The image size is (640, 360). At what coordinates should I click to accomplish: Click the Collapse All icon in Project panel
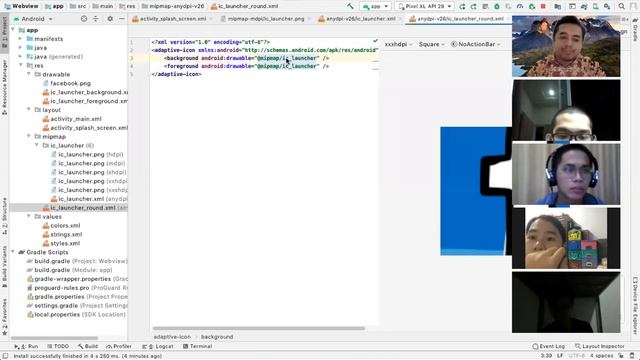click(96, 19)
